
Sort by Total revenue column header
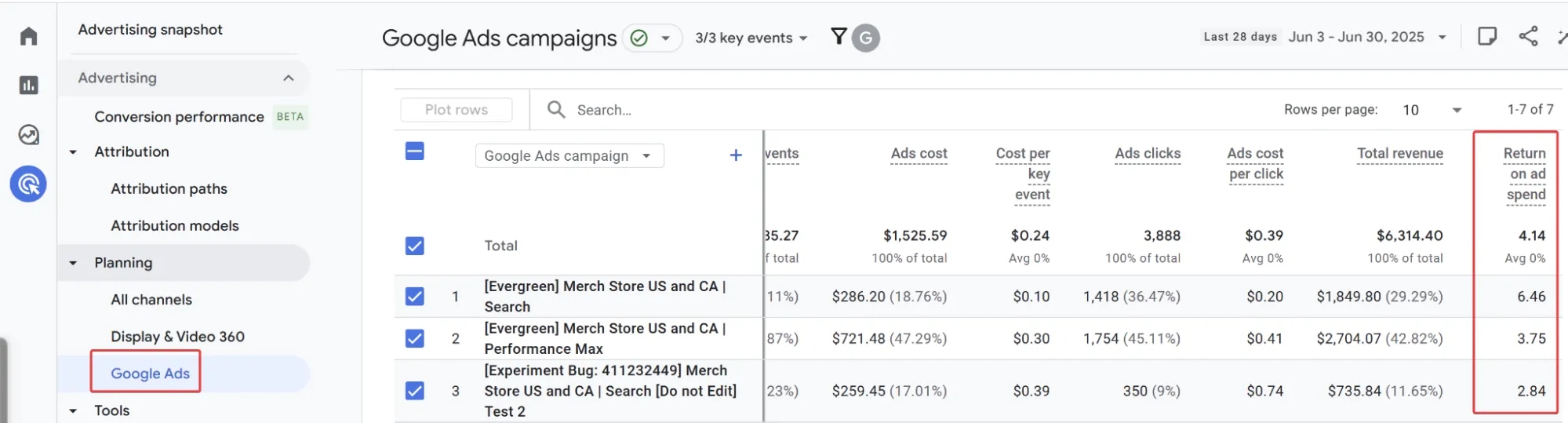coord(1400,154)
